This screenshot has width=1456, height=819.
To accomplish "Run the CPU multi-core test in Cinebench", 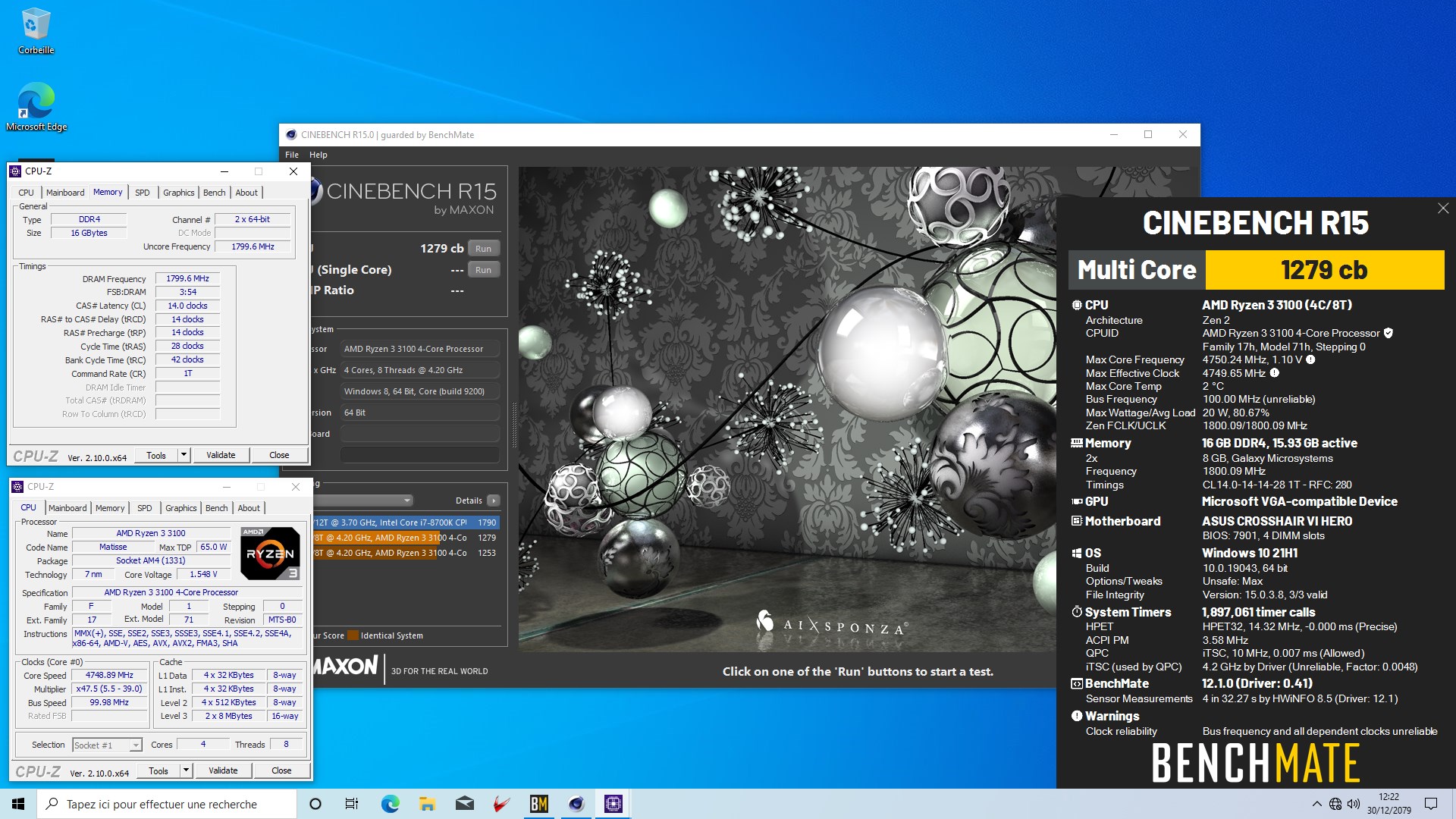I will point(484,249).
